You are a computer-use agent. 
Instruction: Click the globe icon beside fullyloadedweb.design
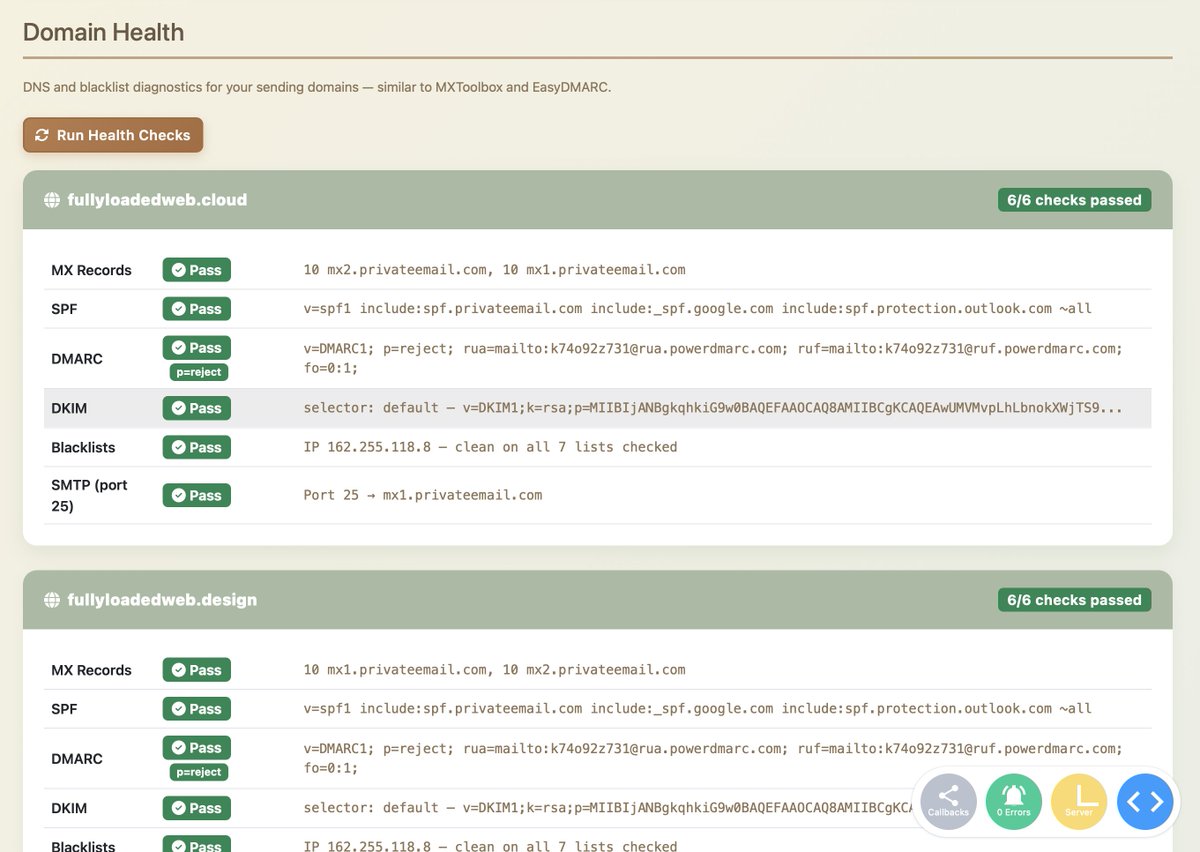tap(52, 600)
